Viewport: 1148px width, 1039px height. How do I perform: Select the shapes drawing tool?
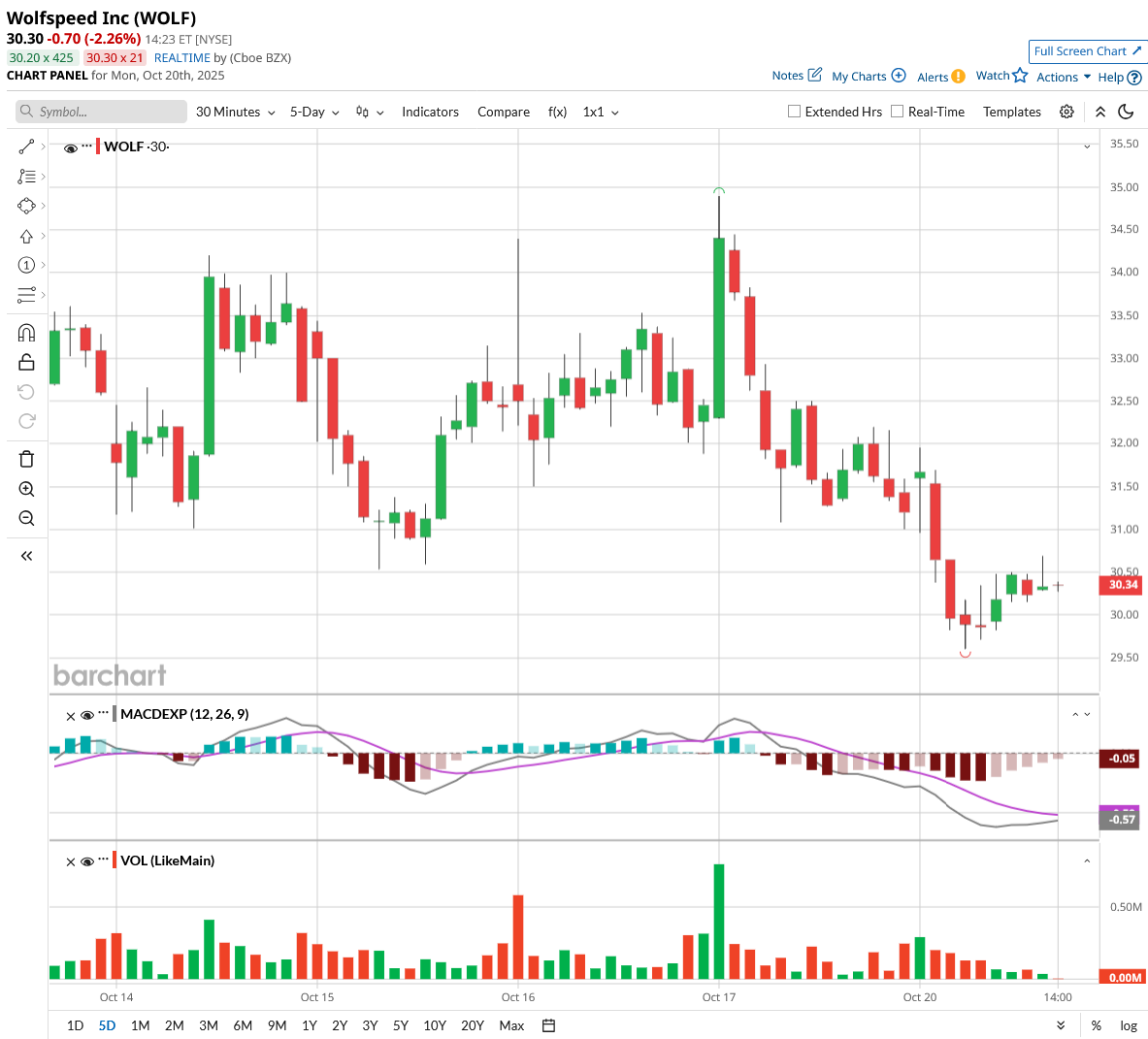26,207
